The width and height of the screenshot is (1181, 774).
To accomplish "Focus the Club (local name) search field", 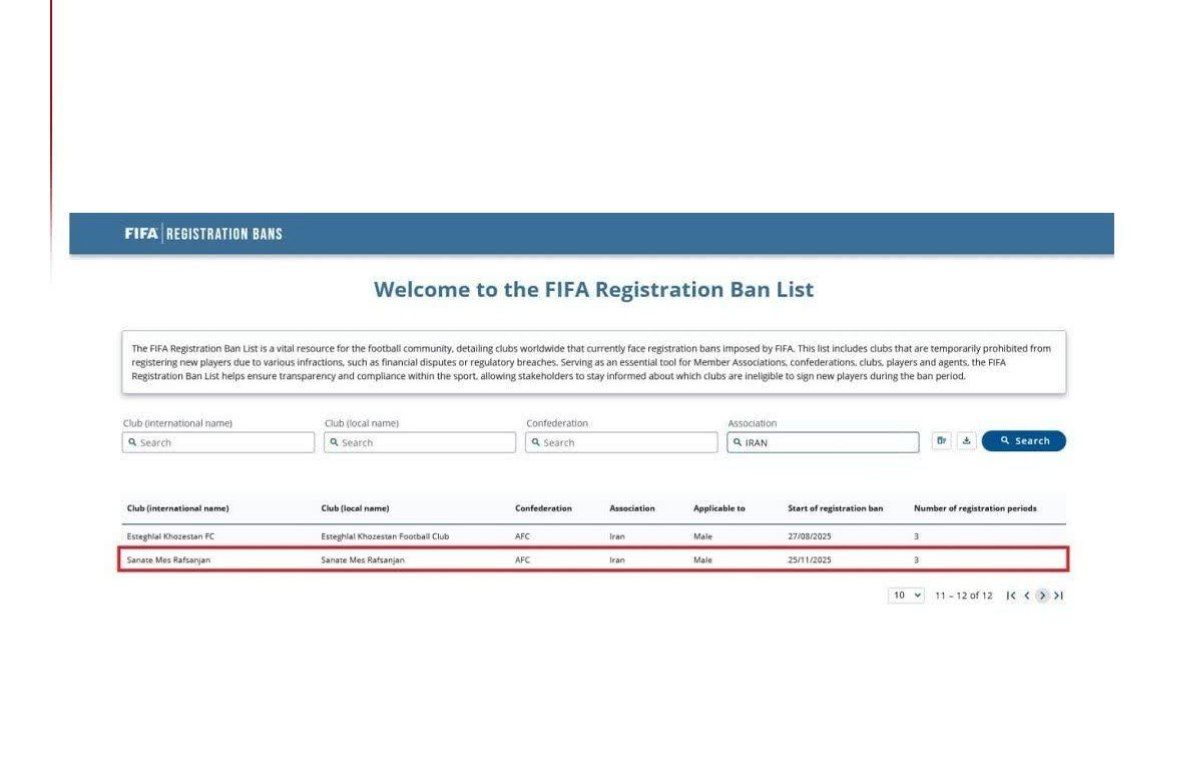I will [420, 443].
